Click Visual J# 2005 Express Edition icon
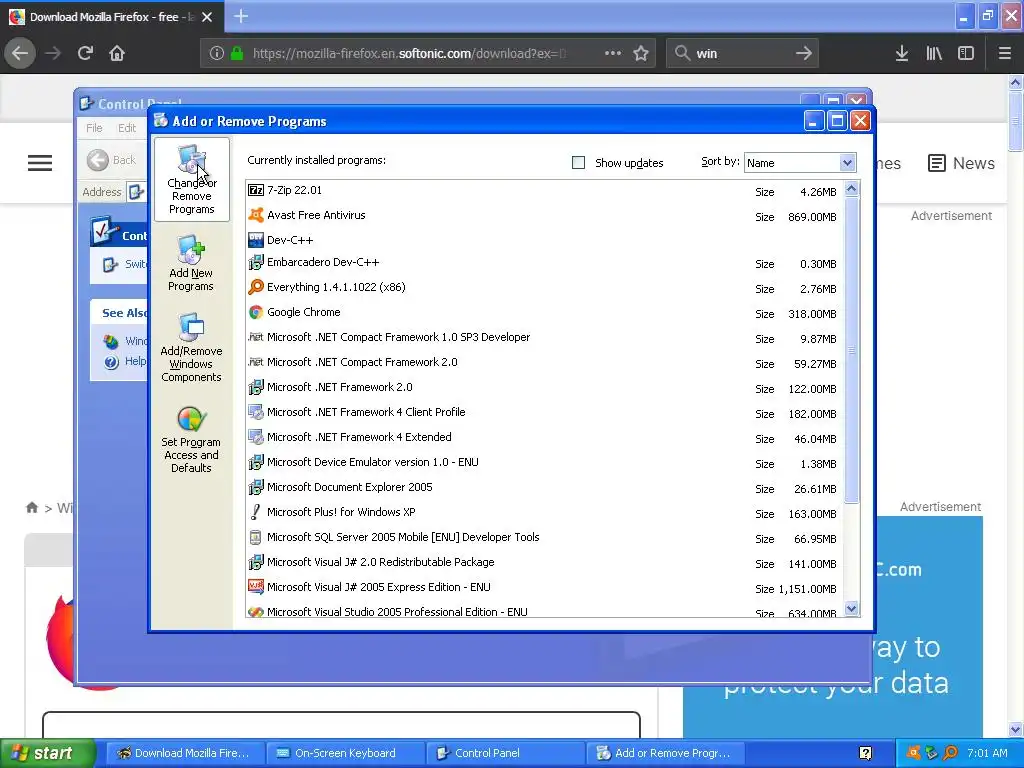This screenshot has height=768, width=1024. click(256, 587)
